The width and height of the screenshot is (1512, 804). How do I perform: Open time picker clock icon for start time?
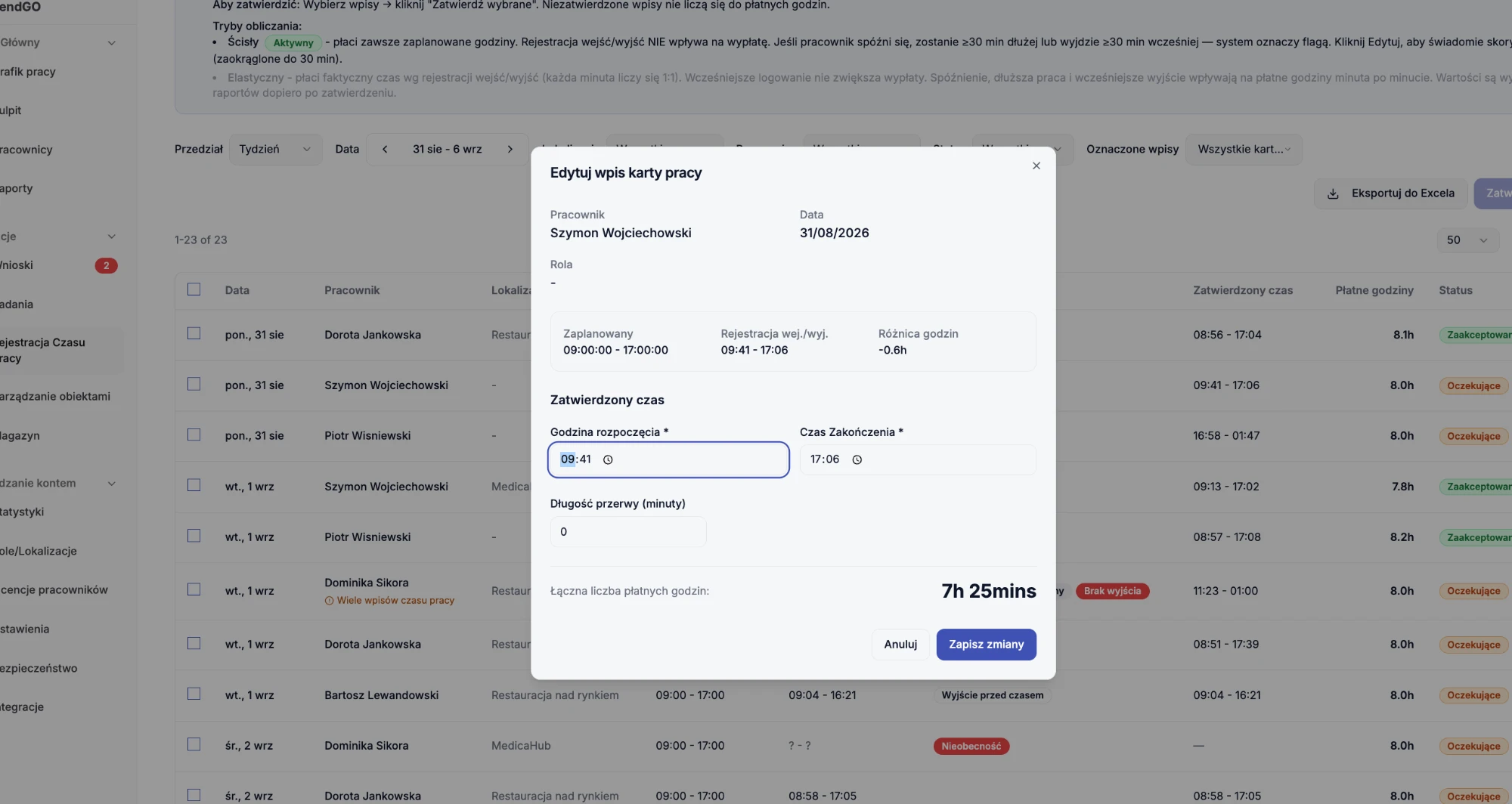click(608, 459)
